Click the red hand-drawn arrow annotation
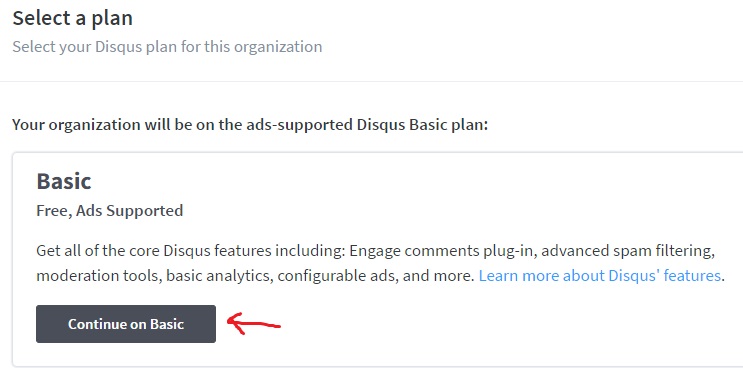The image size is (743, 368). [x=254, y=323]
